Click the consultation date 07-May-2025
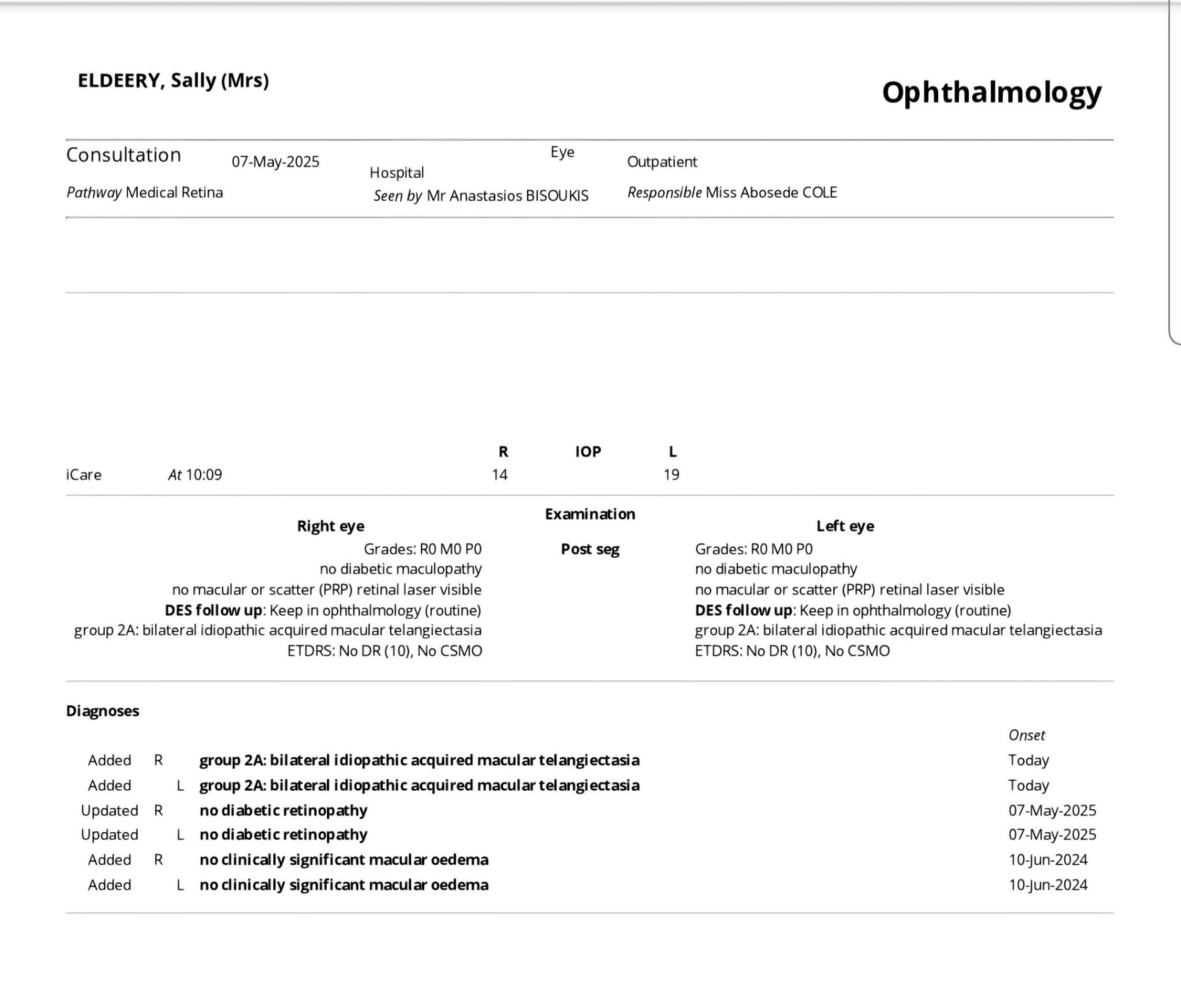 pos(276,161)
